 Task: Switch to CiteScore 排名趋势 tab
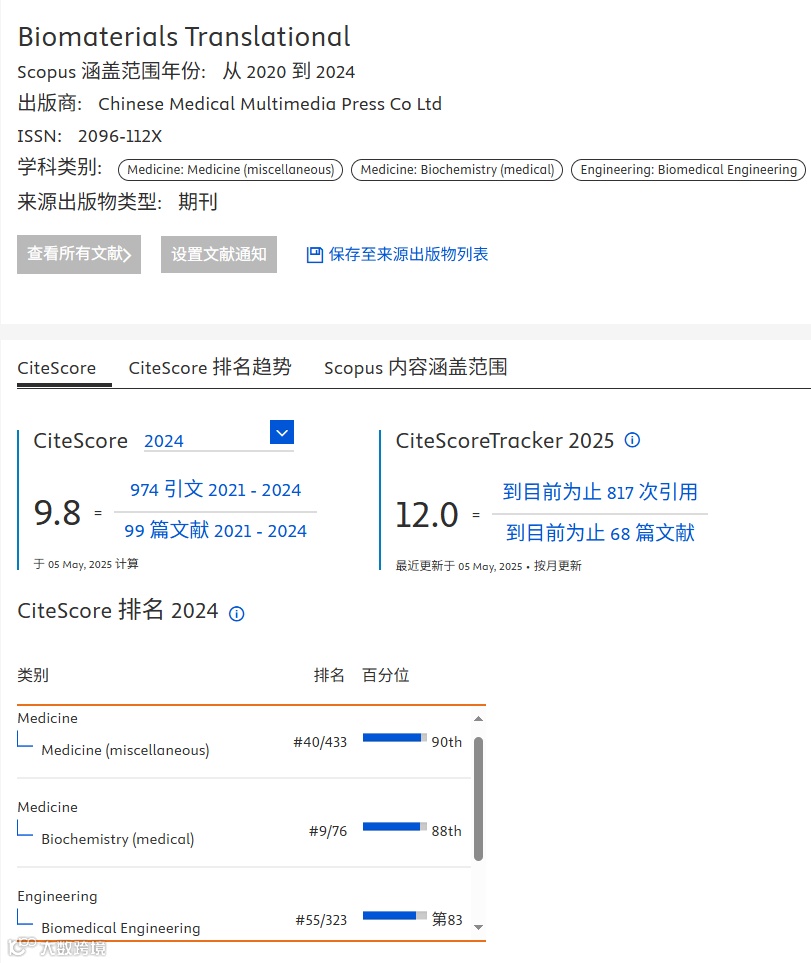click(210, 367)
